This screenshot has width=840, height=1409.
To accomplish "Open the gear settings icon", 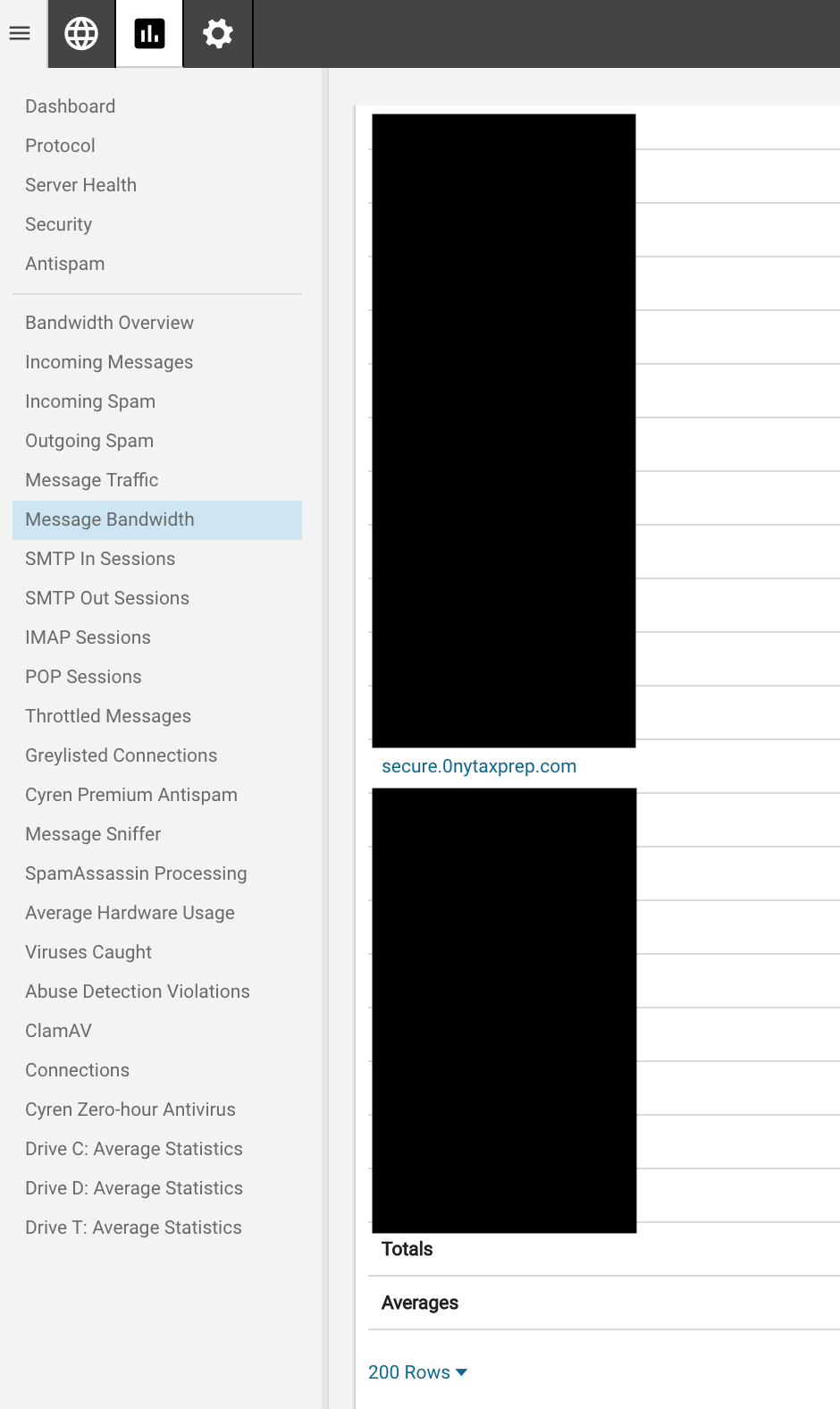I will click(x=218, y=34).
